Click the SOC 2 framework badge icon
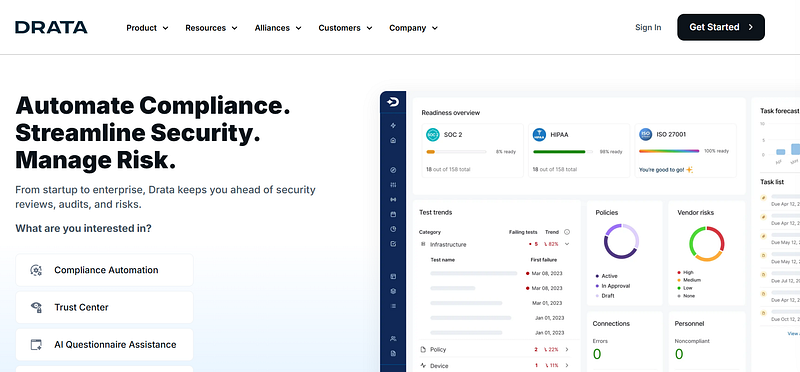Image resolution: width=800 pixels, height=372 pixels. (x=433, y=135)
